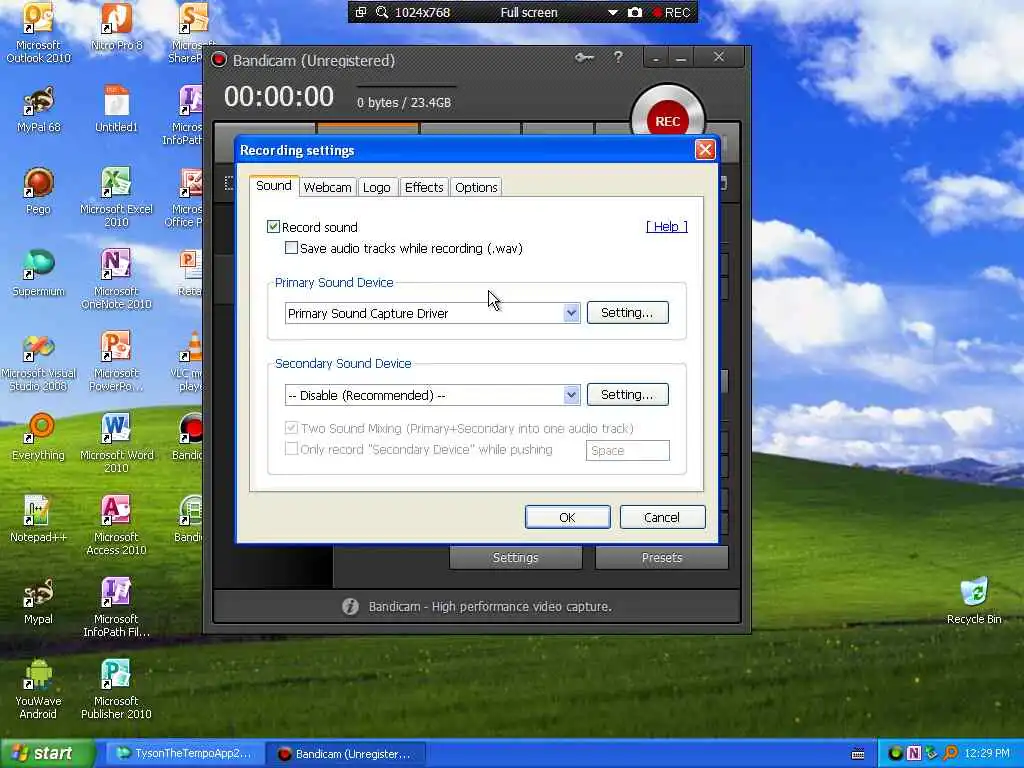Click the Presets button in Bandicam window
Viewport: 1024px width, 768px height.
coord(662,558)
